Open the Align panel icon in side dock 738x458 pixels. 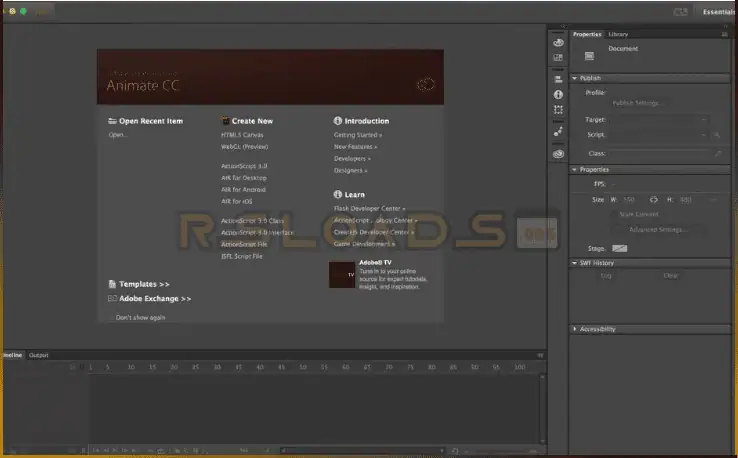[558, 78]
